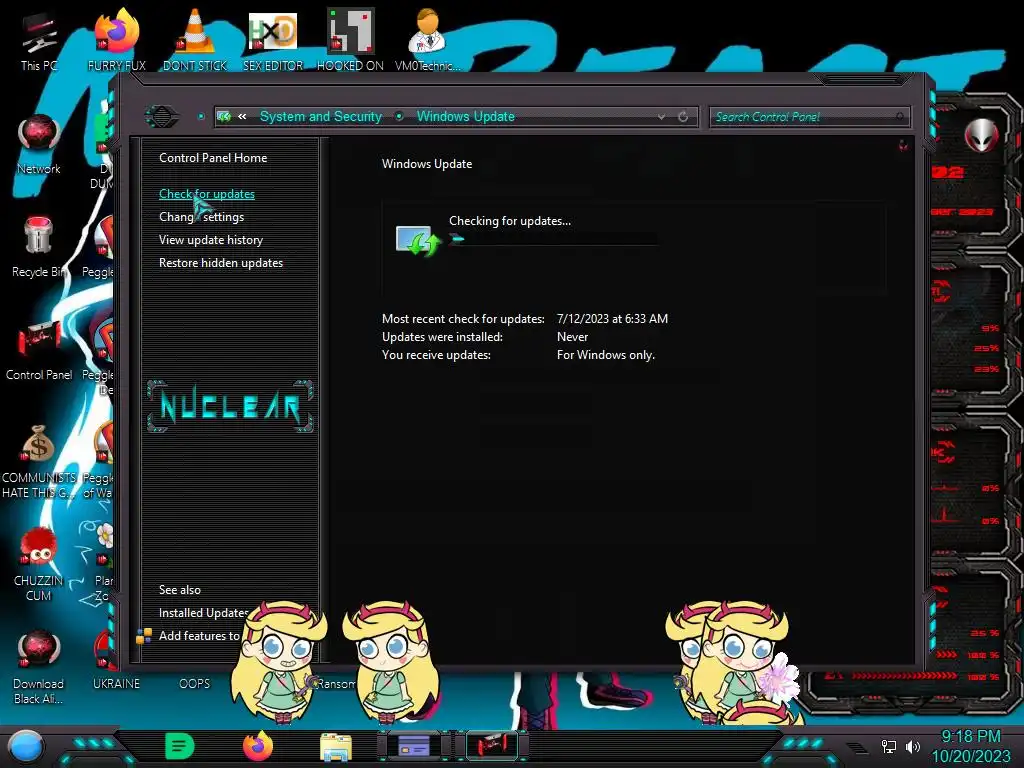1024x768 pixels.
Task: Open Control Panel Home
Action: (213, 157)
